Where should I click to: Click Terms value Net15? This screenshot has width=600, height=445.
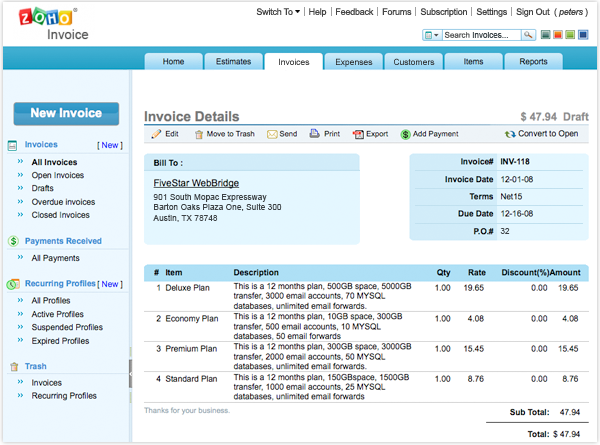(x=511, y=197)
